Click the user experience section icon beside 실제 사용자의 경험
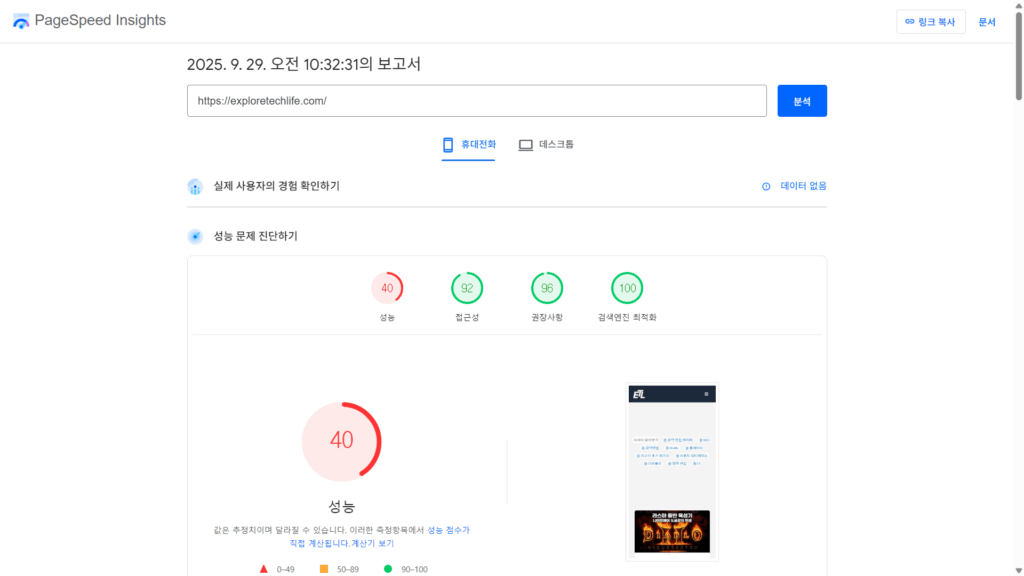Screen dimensions: 1024x576 (195, 186)
